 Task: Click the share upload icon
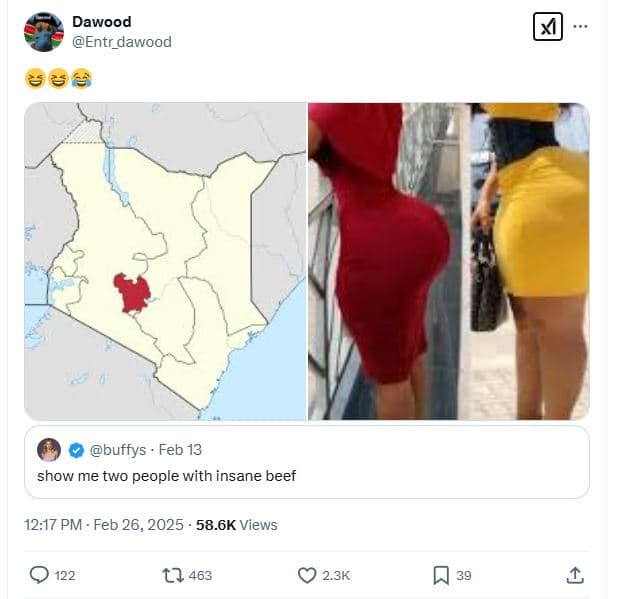[x=575, y=575]
